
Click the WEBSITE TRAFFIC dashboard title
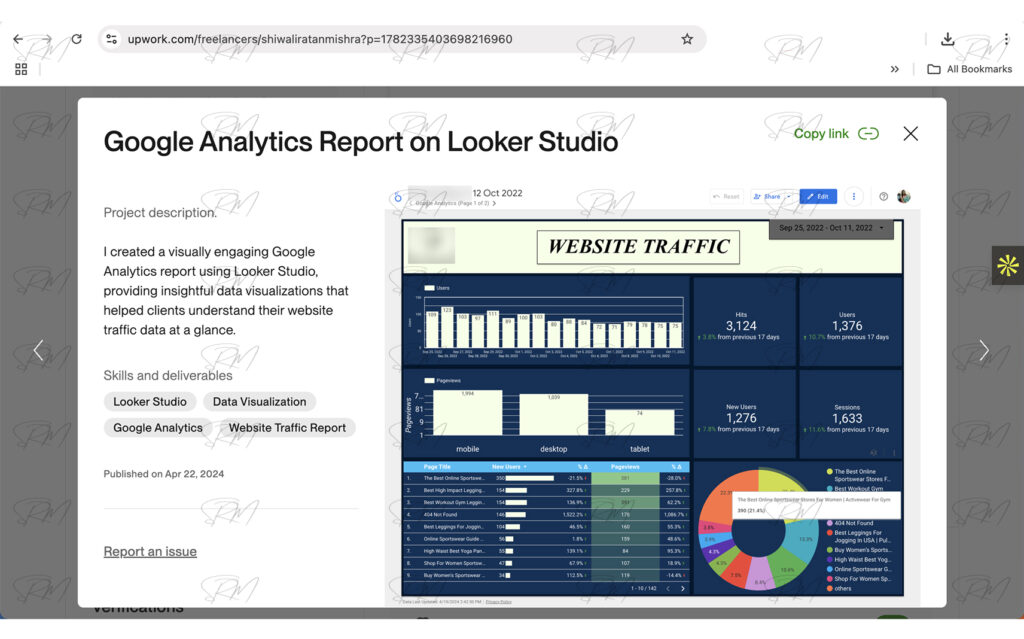tap(638, 246)
